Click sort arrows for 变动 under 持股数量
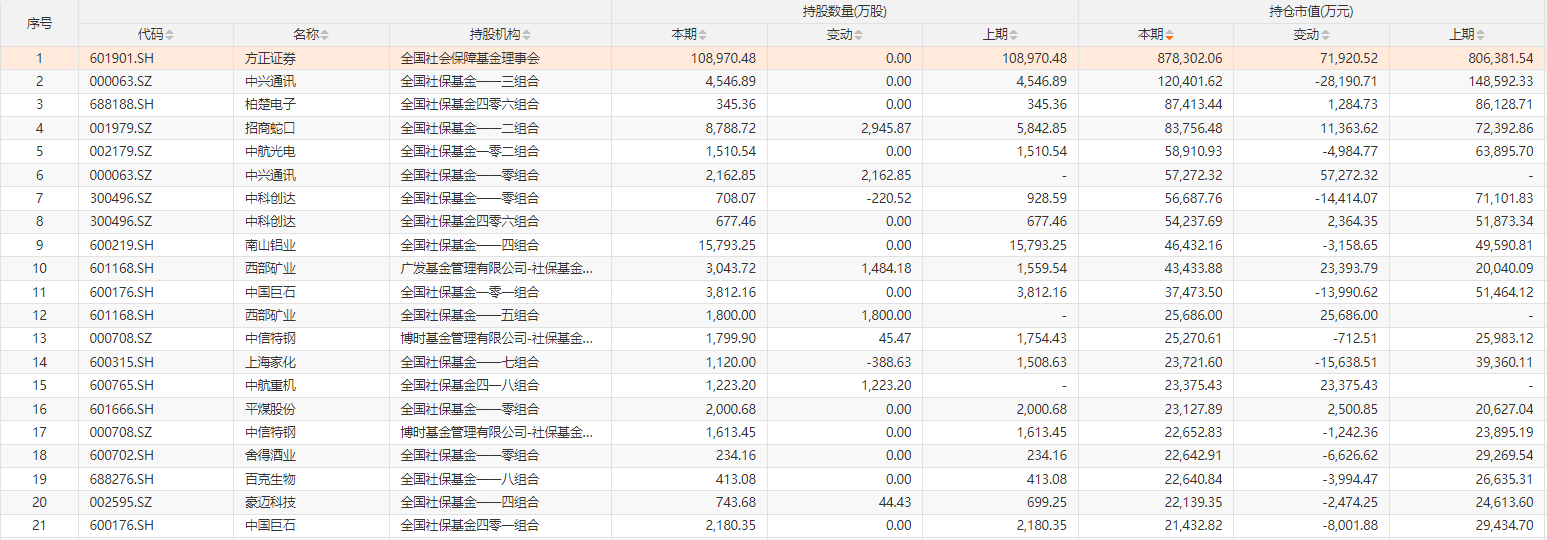 click(859, 35)
